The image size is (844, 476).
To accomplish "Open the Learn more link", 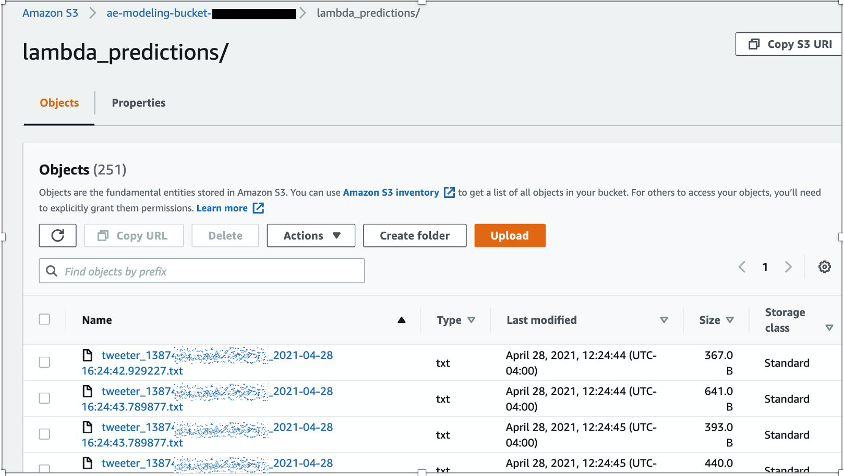I will (222, 208).
